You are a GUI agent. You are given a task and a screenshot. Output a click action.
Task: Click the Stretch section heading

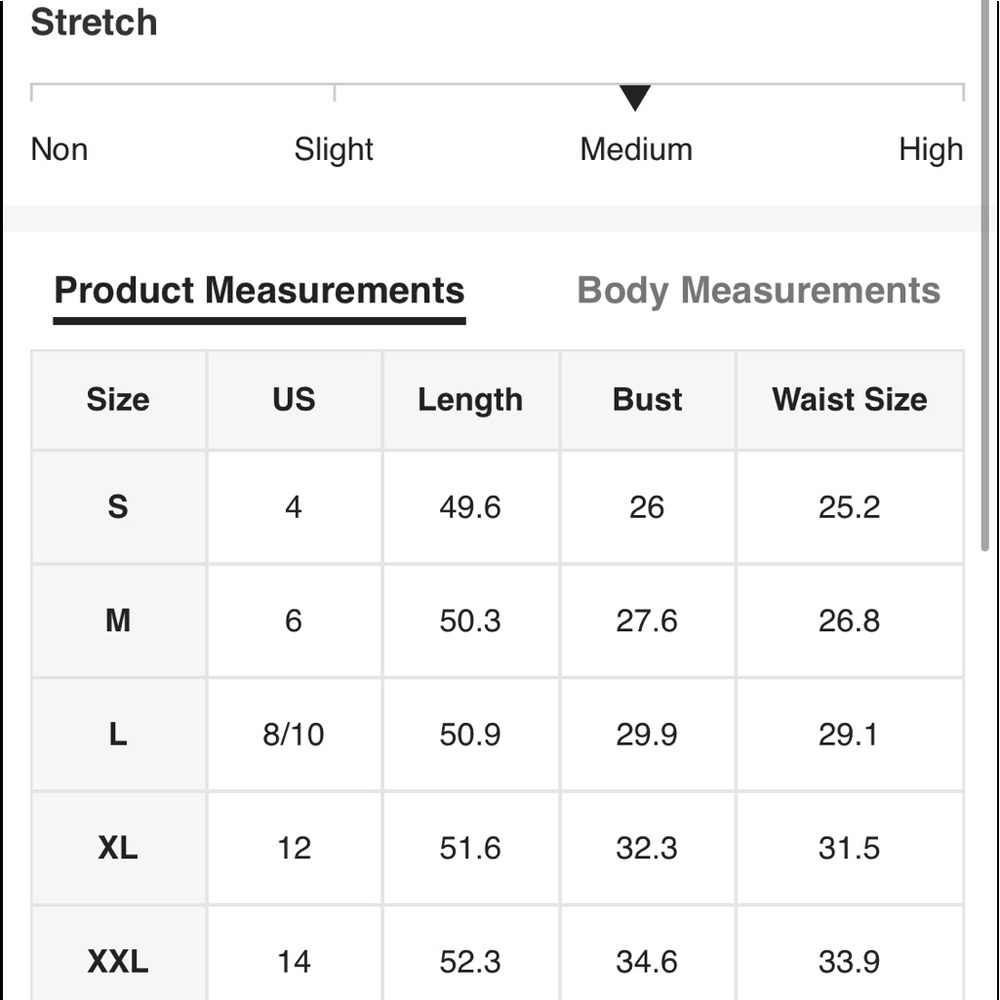pyautogui.click(x=94, y=23)
